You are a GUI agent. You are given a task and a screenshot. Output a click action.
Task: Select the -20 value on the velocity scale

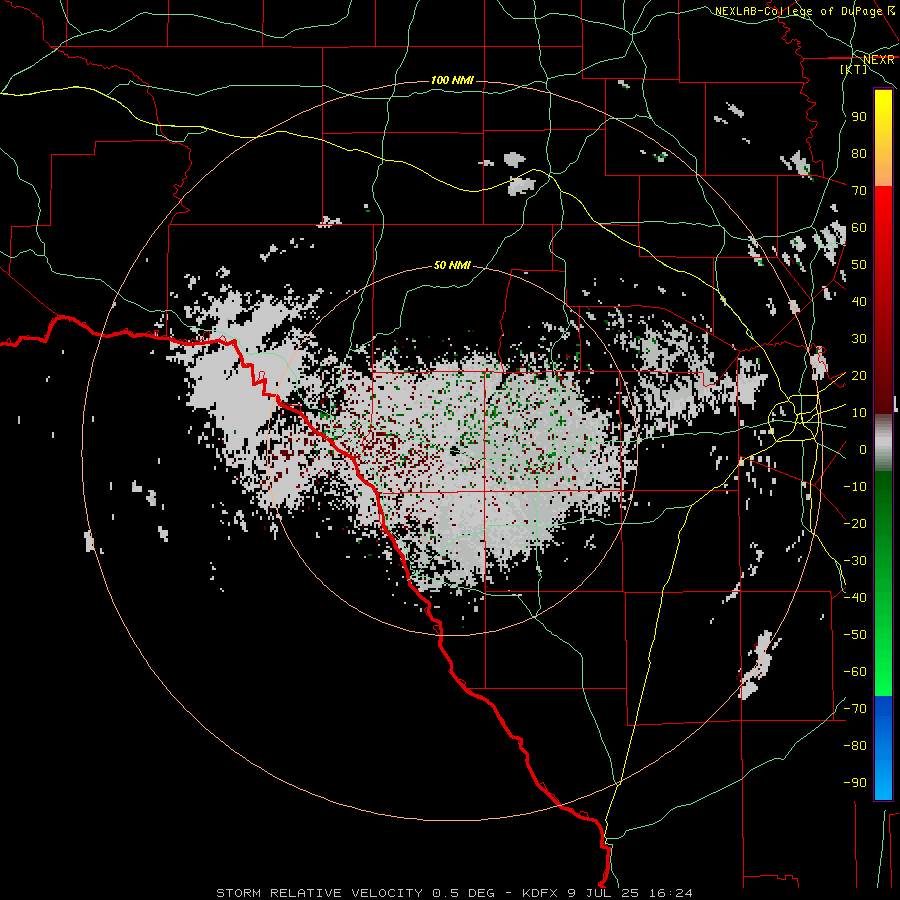point(855,523)
